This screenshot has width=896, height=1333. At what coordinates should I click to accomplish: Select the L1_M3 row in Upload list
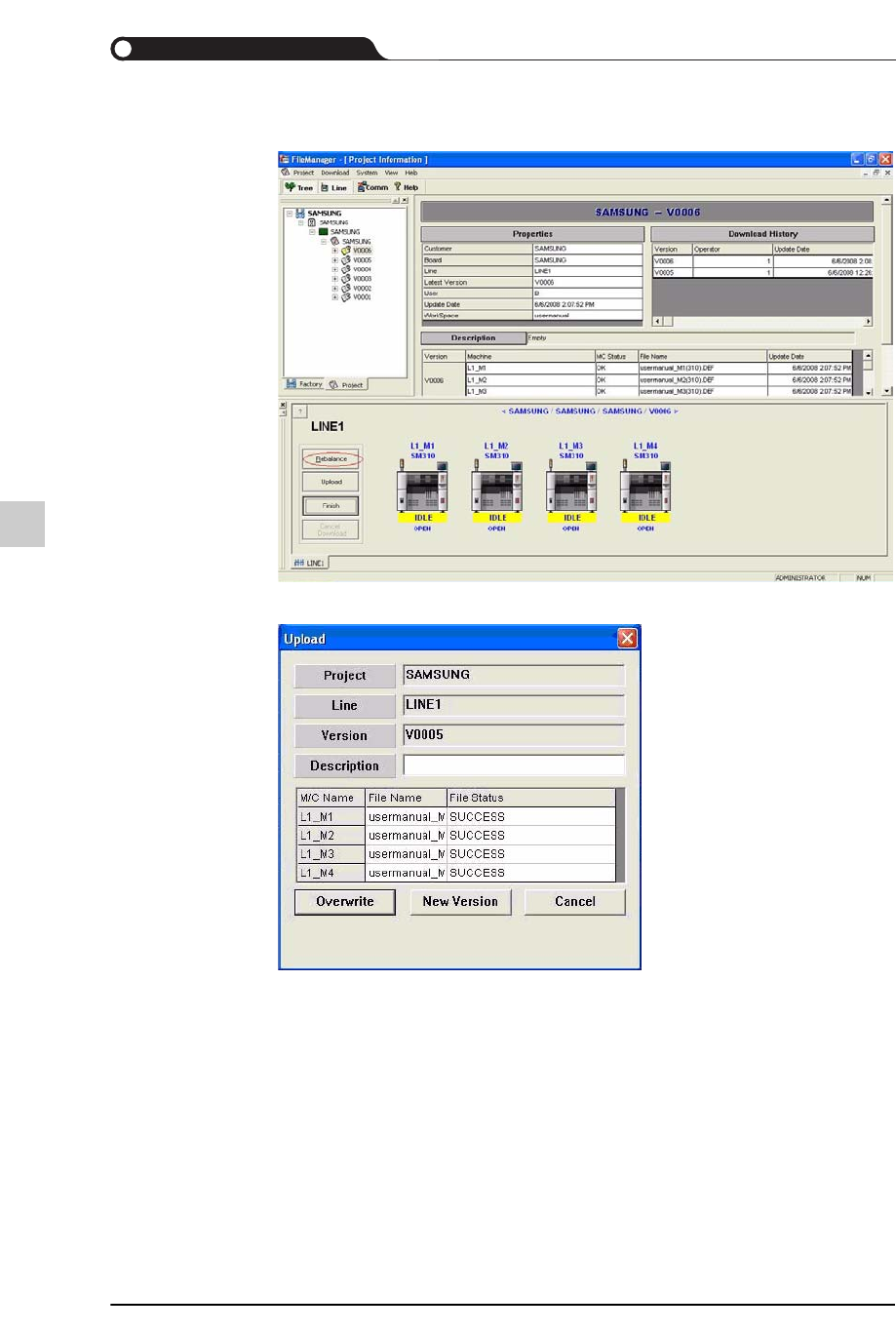456,853
